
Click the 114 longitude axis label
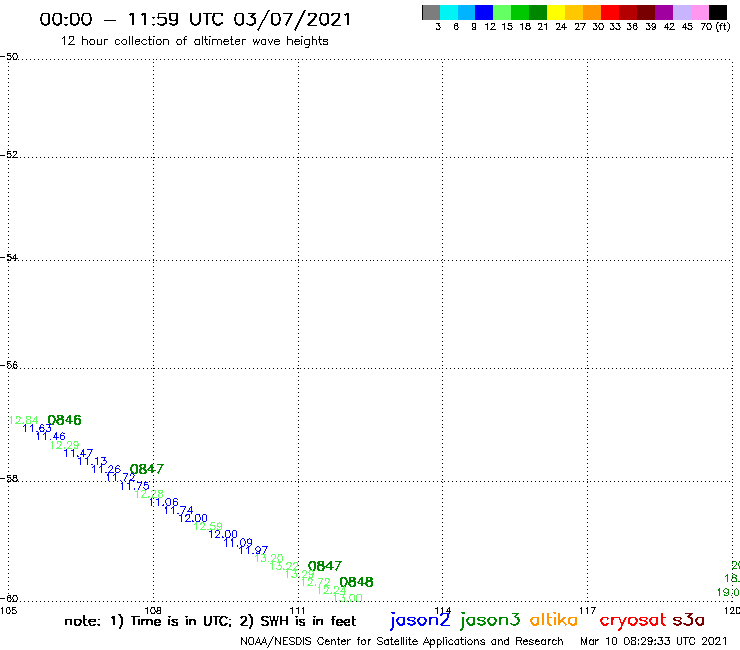(443, 610)
